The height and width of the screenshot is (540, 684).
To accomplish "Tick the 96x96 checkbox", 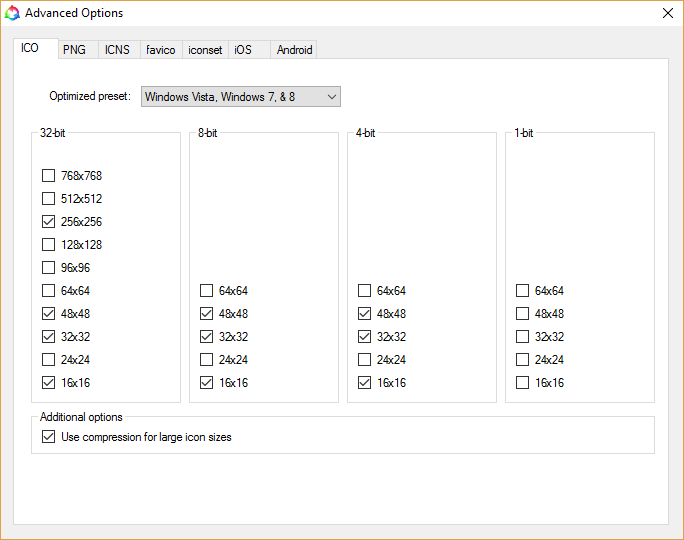I will [x=49, y=268].
